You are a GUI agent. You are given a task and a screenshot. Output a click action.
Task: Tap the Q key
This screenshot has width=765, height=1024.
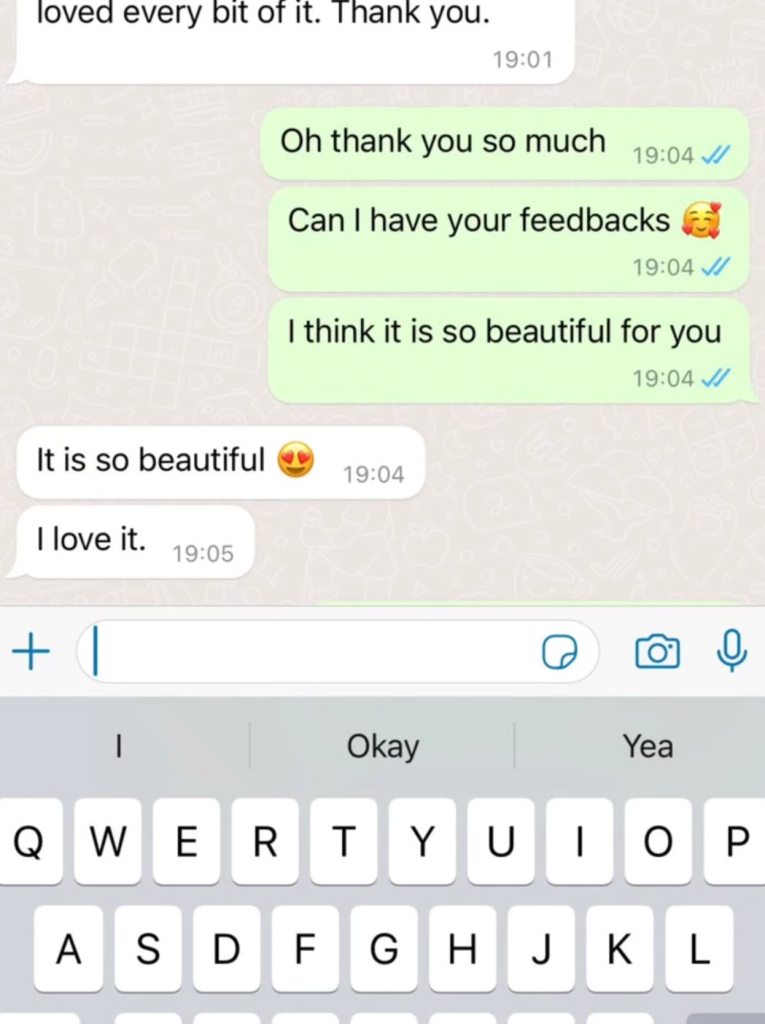[29, 841]
